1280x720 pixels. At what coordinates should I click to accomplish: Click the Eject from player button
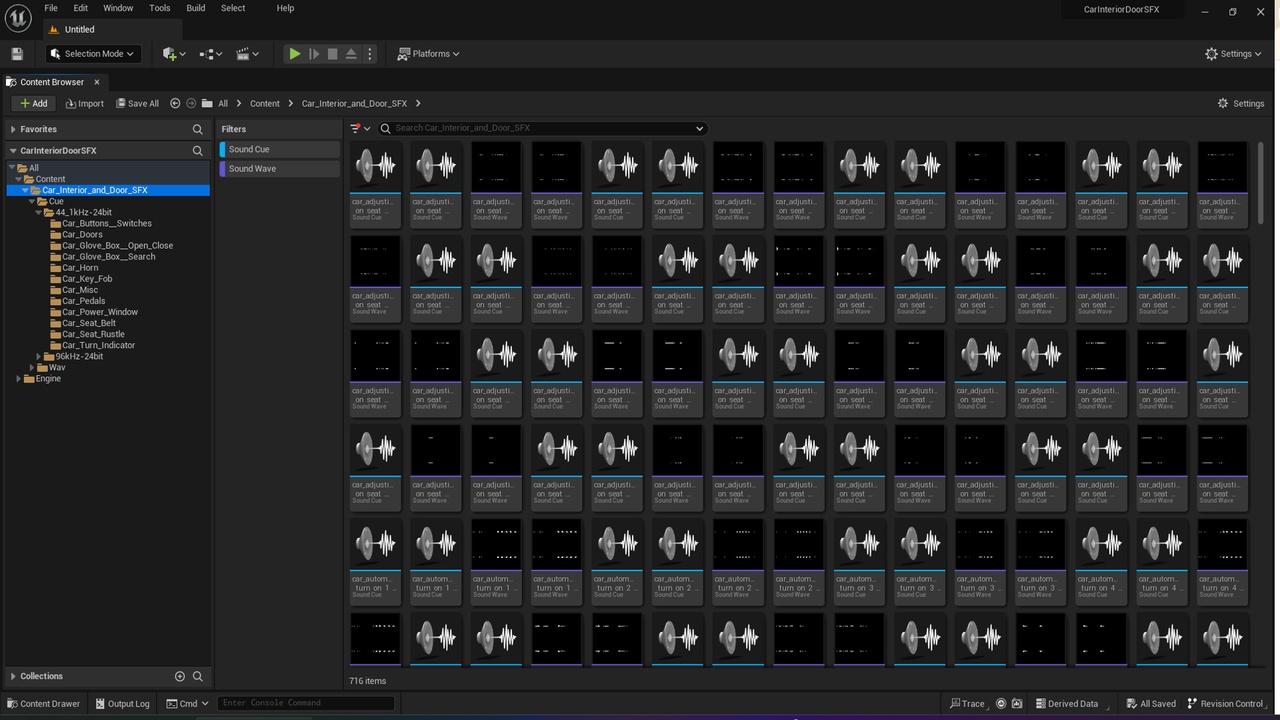351,54
